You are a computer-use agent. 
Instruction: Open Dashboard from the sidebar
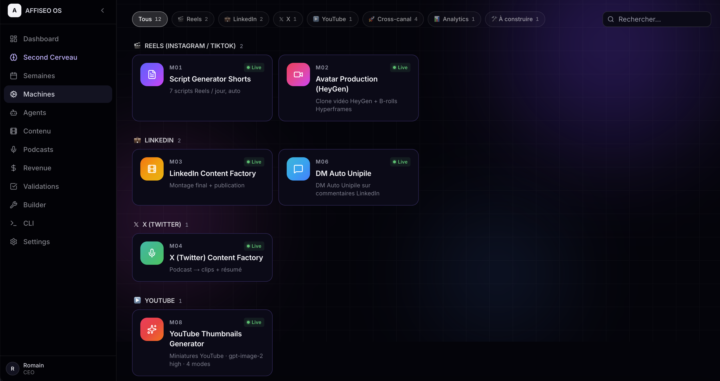(58, 39)
